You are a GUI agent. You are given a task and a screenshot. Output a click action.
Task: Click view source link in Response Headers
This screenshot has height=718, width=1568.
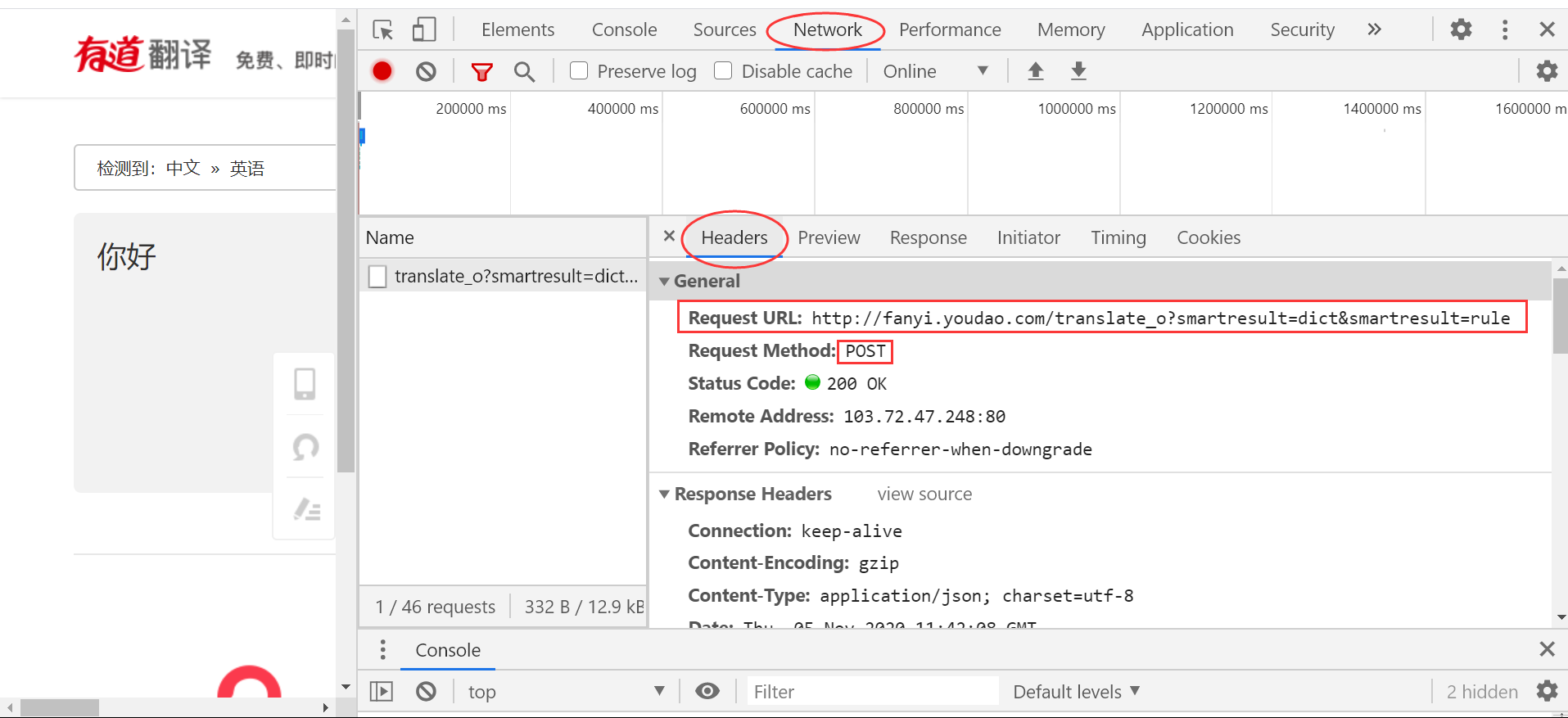click(924, 494)
